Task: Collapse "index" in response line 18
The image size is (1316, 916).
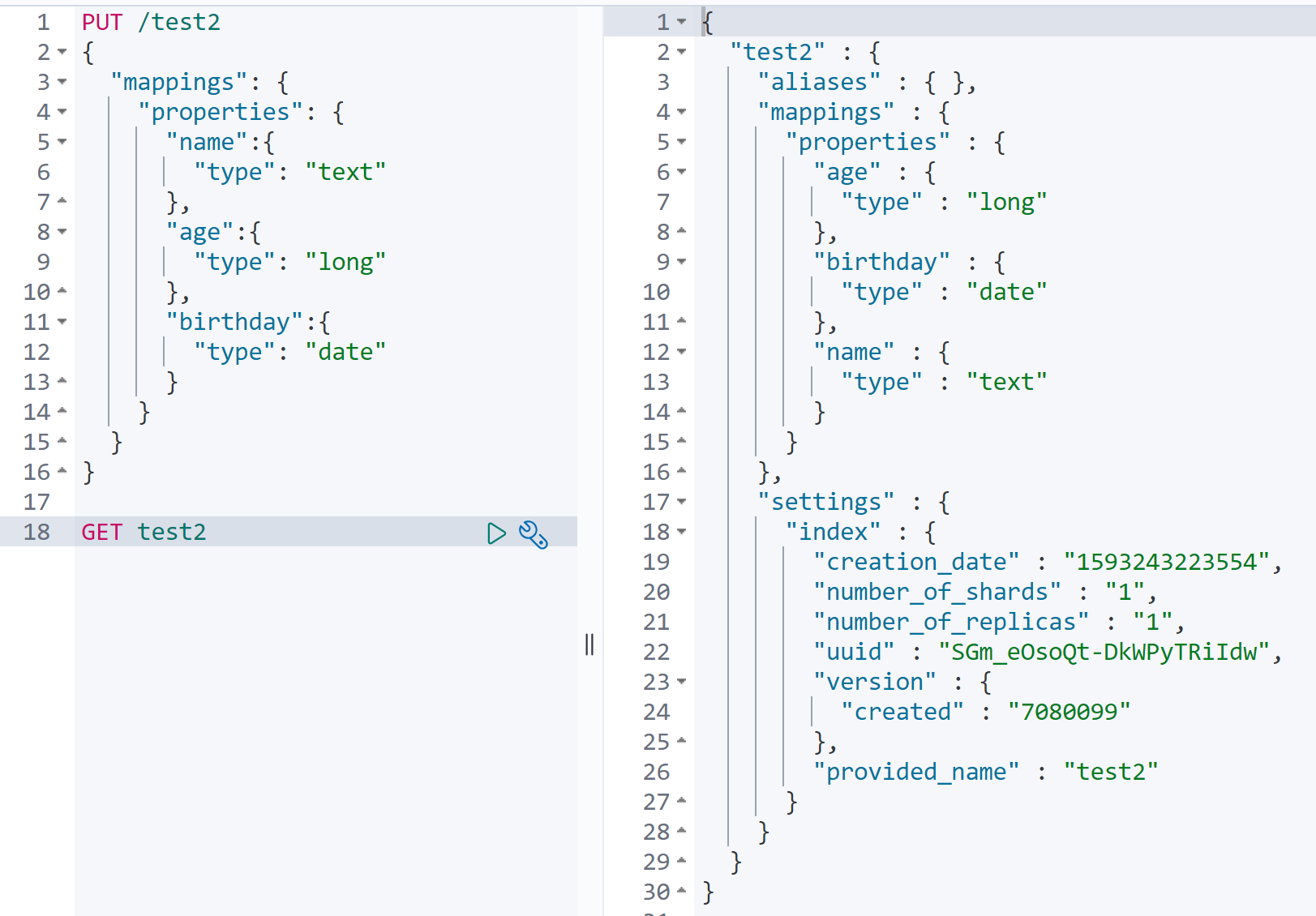Action: (682, 533)
